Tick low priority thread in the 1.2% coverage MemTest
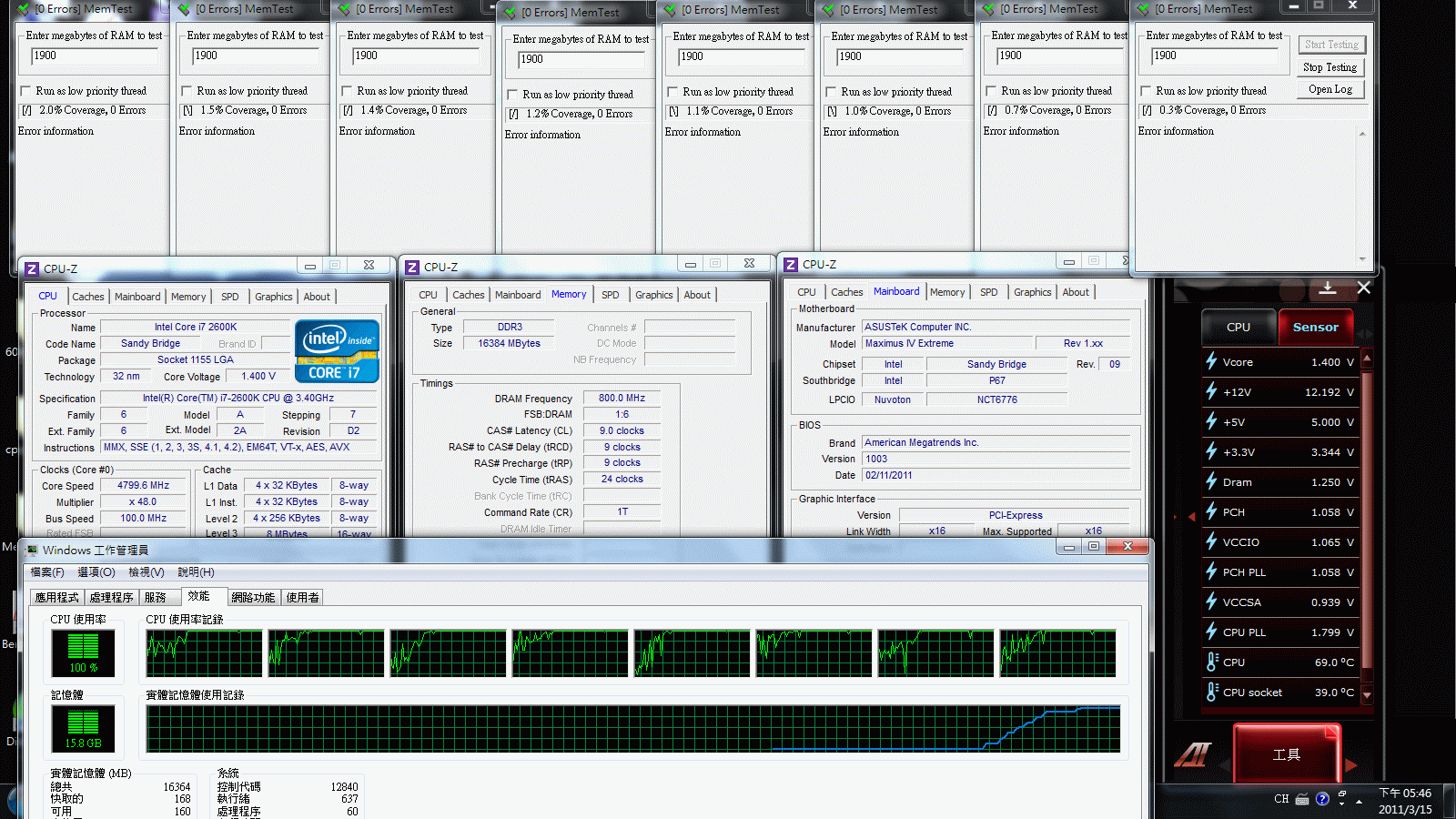This screenshot has width=1456, height=819. point(512,95)
